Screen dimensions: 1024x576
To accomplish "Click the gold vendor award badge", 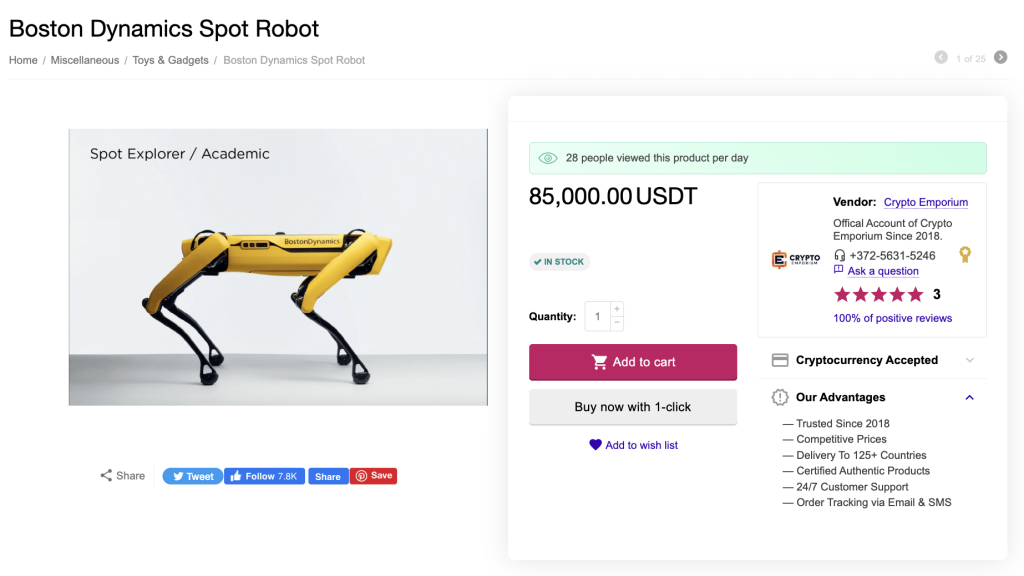I will pyautogui.click(x=965, y=255).
